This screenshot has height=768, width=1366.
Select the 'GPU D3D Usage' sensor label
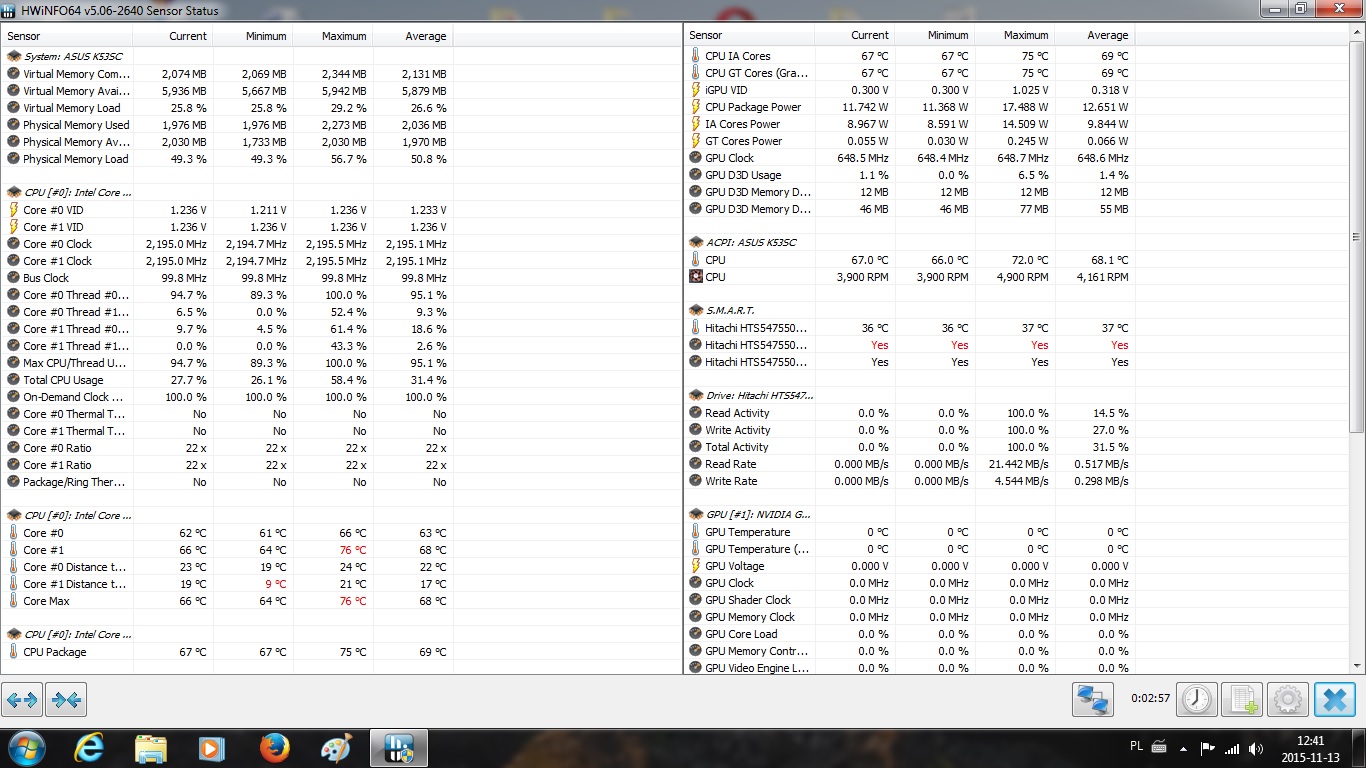click(x=743, y=175)
